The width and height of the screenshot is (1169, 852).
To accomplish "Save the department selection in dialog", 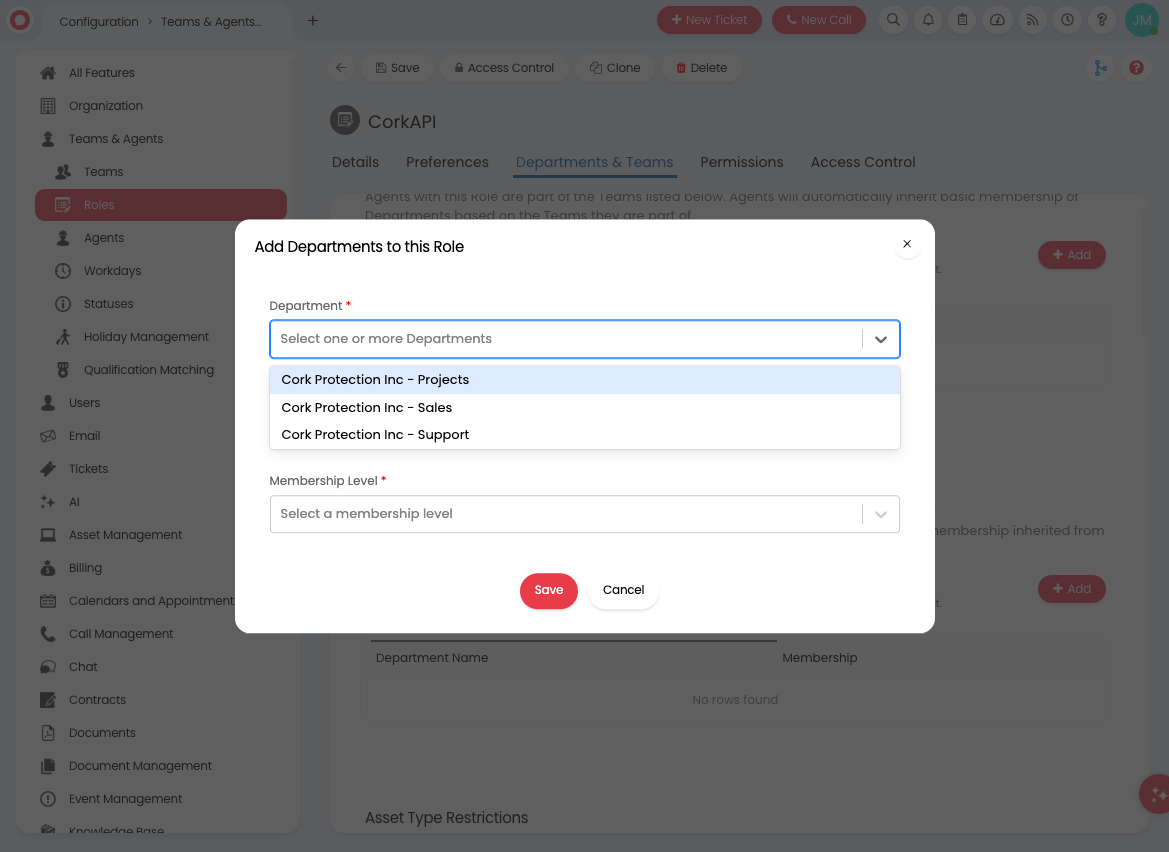I will click(x=549, y=590).
